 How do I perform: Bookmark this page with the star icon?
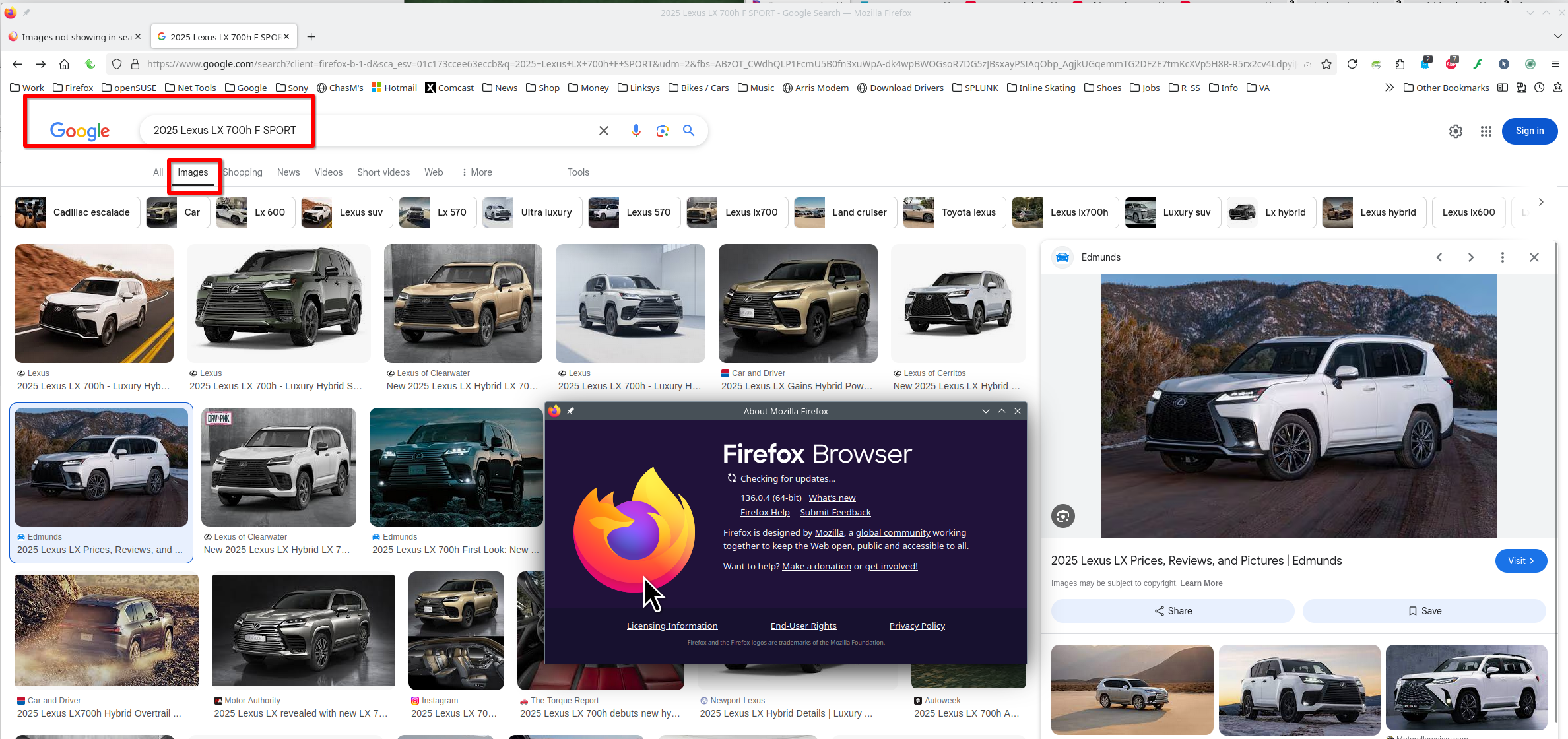[x=1326, y=64]
